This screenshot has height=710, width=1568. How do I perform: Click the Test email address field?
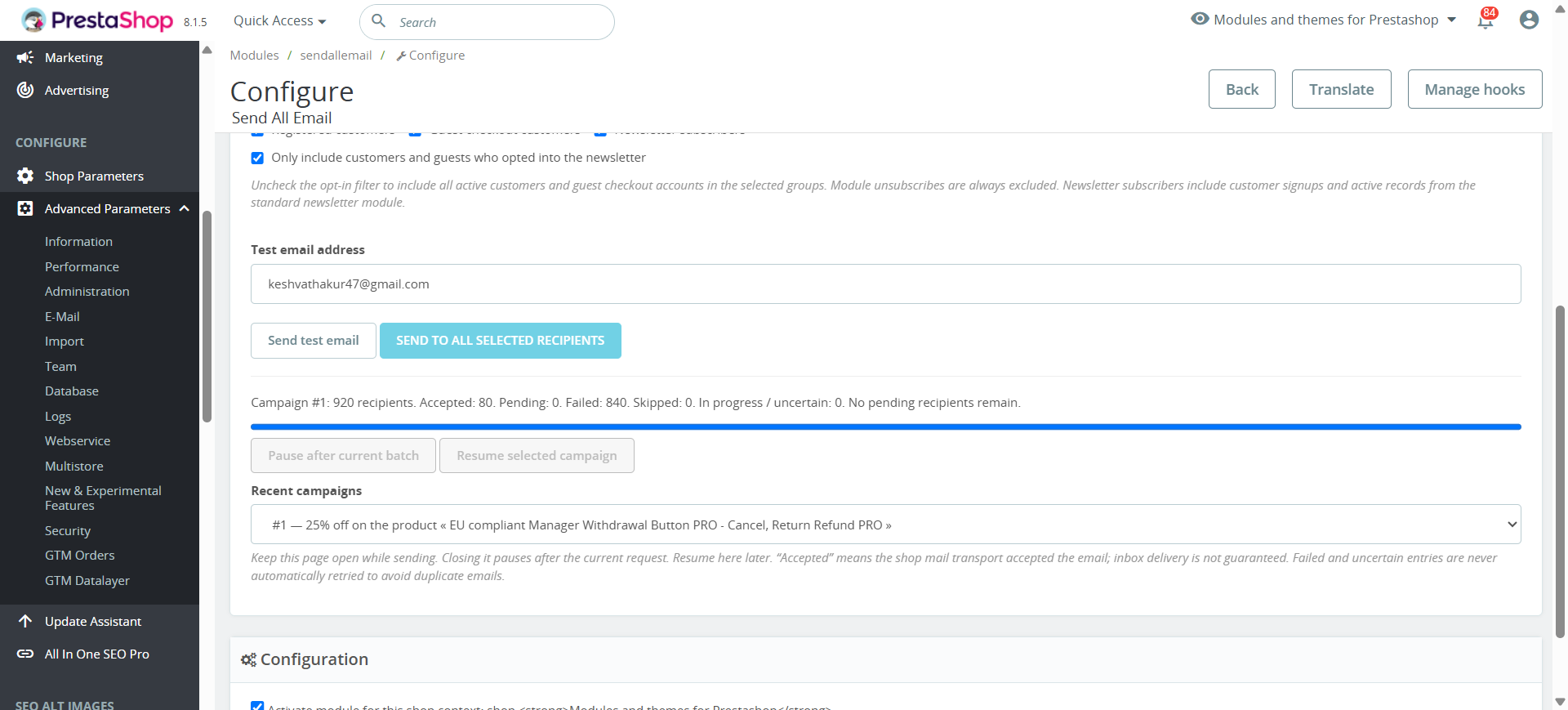(x=885, y=284)
